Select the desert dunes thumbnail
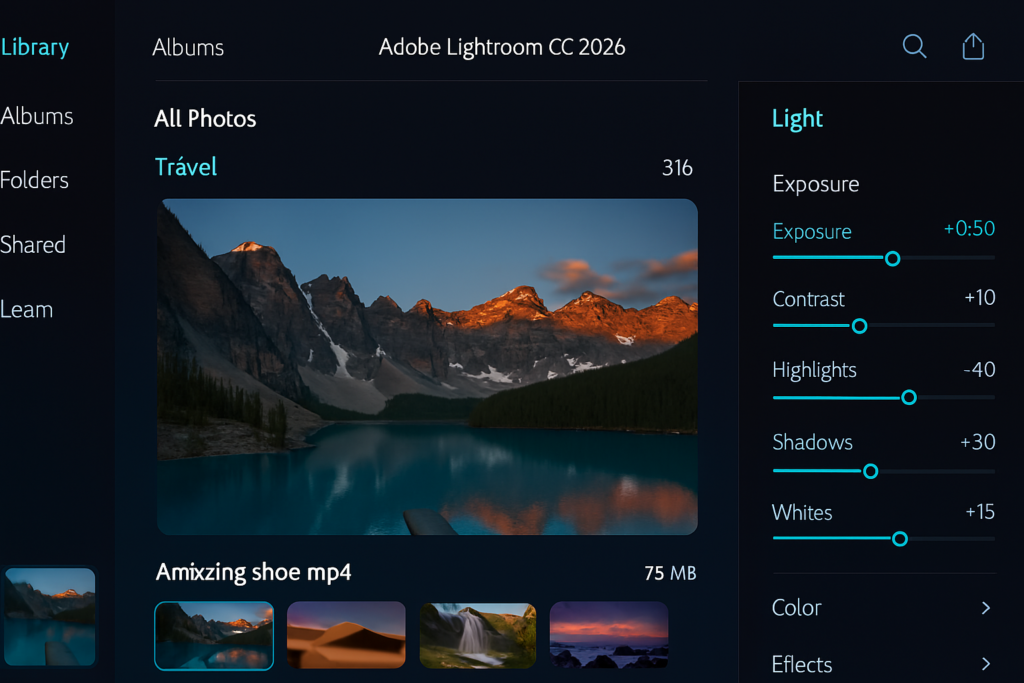The width and height of the screenshot is (1024, 683). 346,635
